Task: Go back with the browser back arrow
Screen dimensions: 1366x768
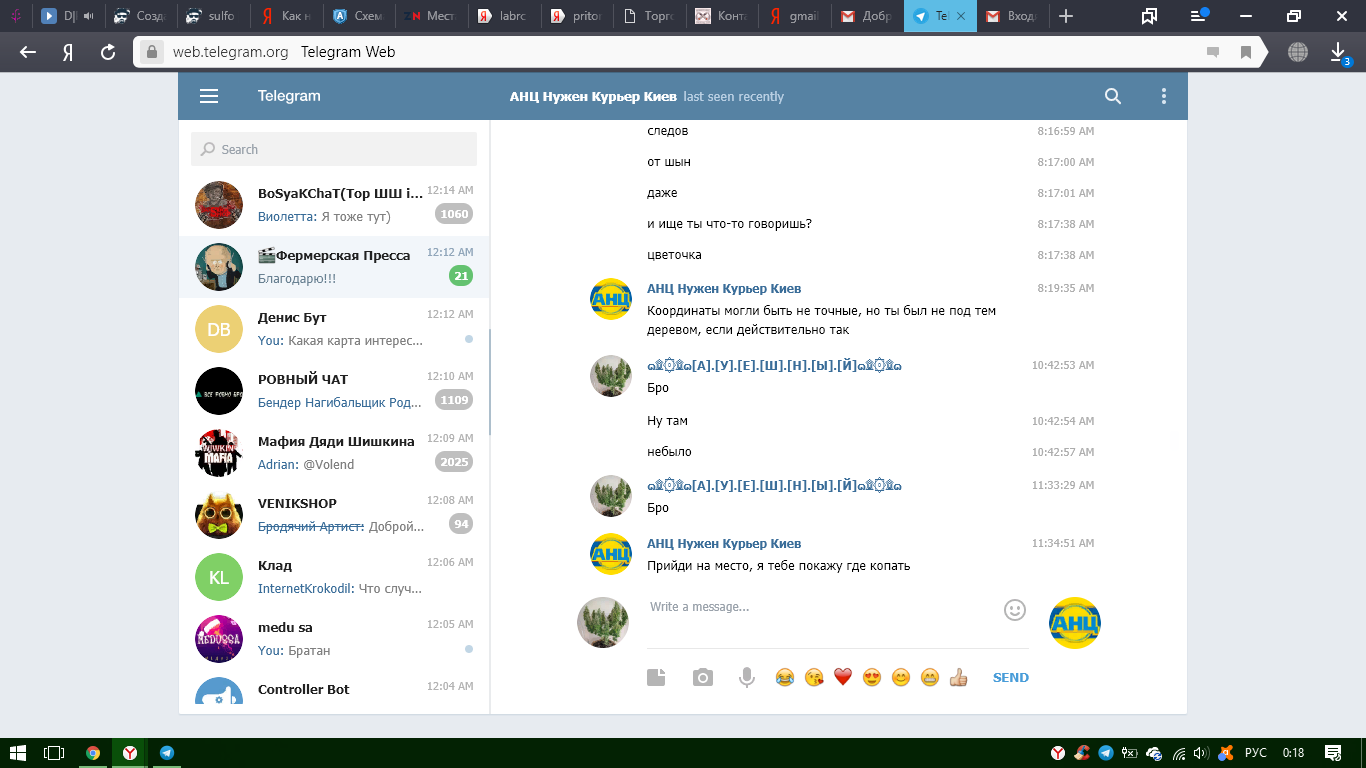Action: (28, 52)
